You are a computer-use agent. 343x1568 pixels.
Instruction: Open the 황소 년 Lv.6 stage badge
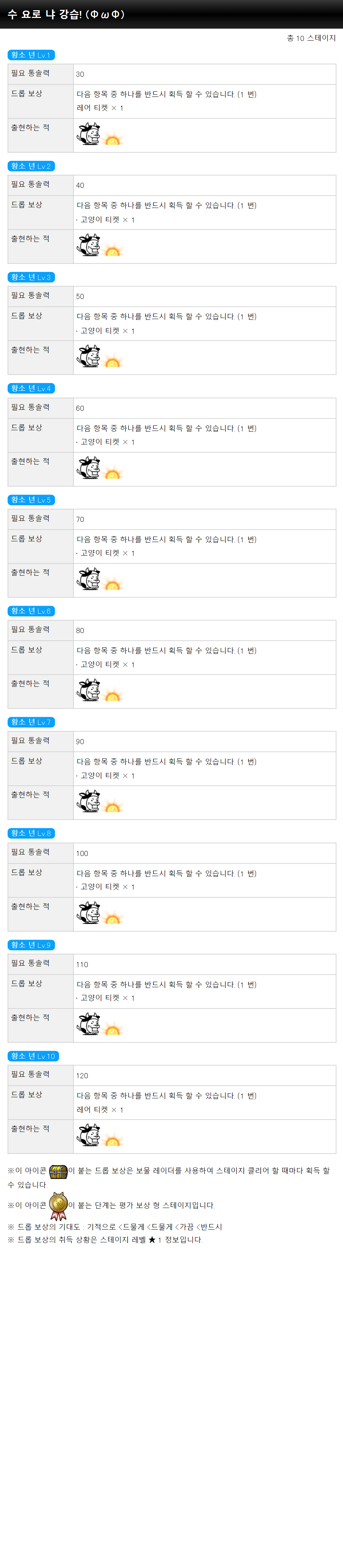coord(32,610)
